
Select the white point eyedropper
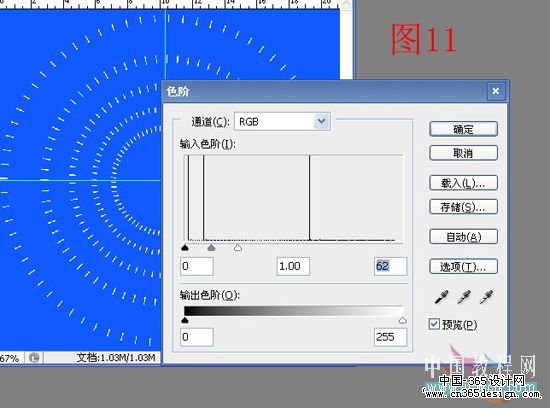487,297
